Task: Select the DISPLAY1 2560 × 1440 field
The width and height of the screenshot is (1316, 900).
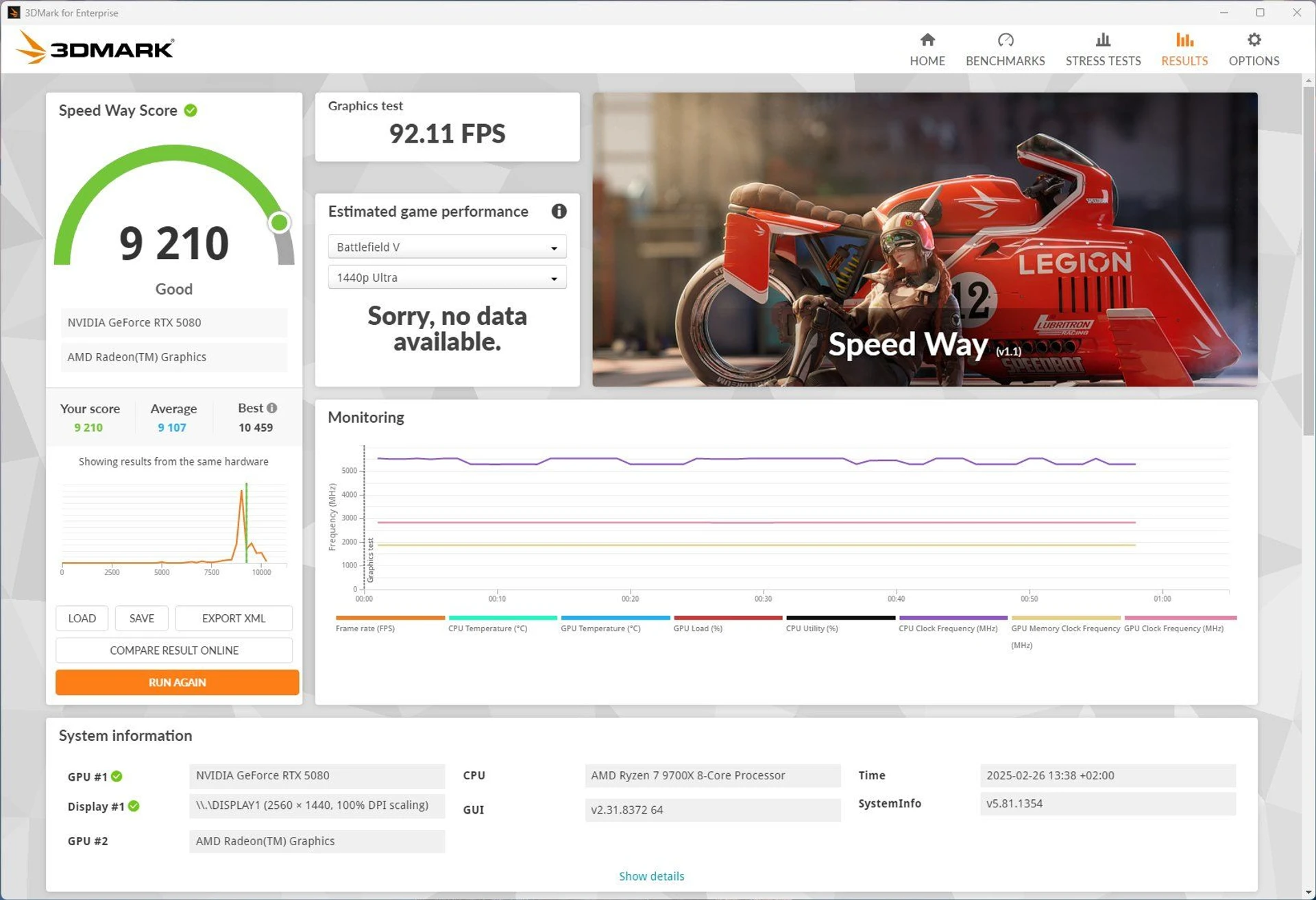Action: tap(317, 805)
